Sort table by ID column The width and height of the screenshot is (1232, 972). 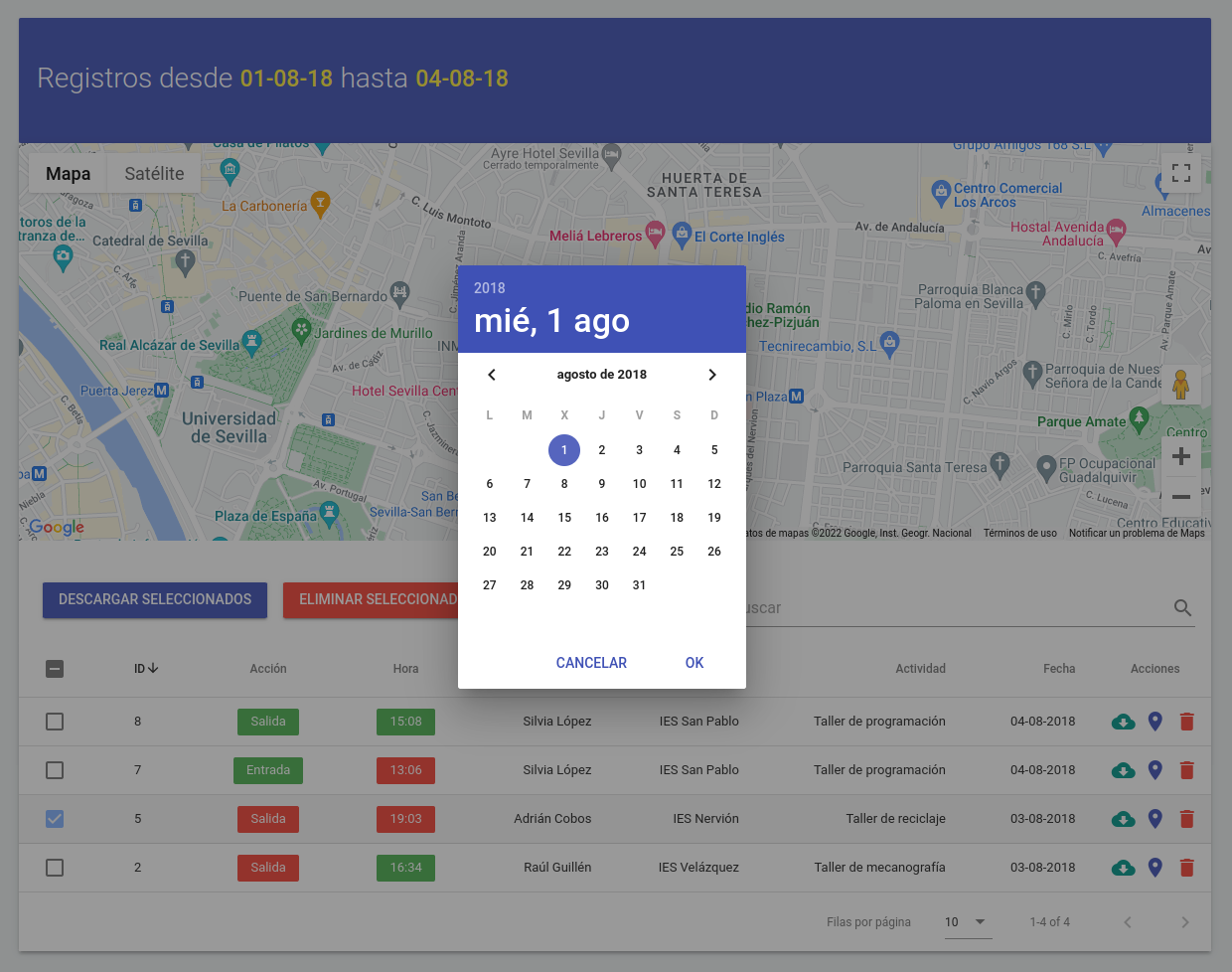[146, 669]
